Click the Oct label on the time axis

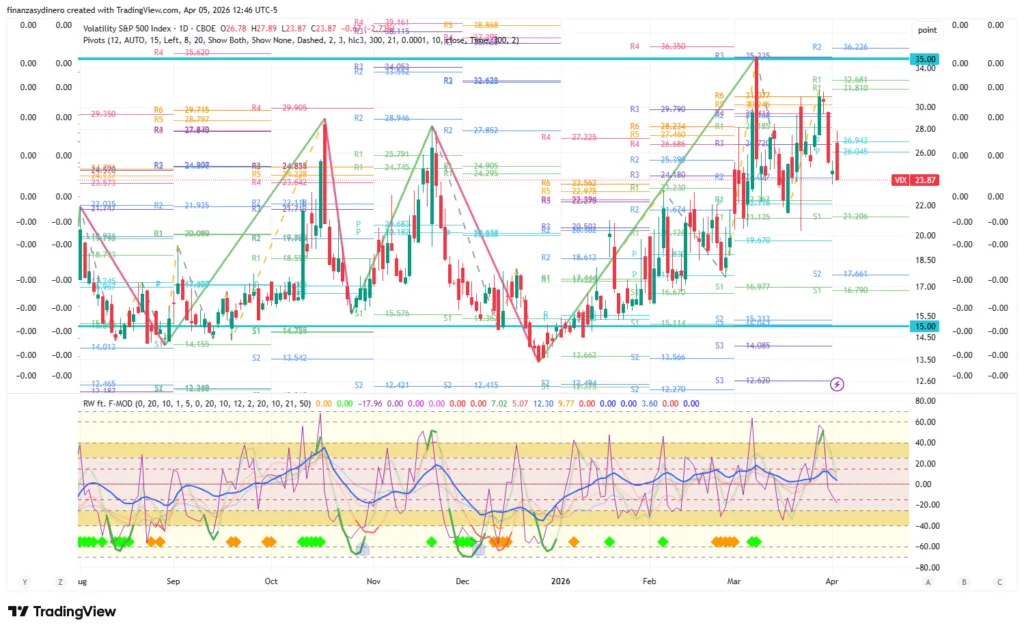click(x=271, y=581)
